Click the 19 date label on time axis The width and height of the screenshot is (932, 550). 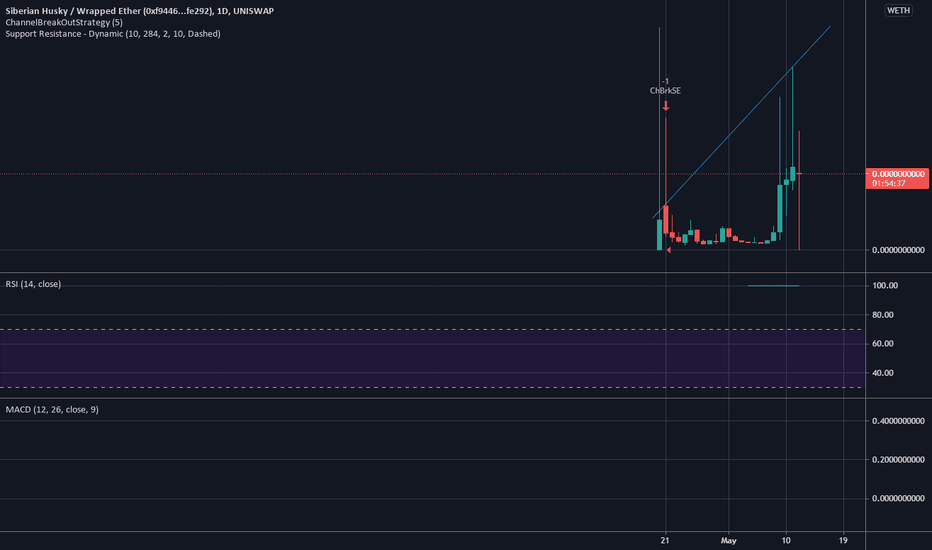[x=843, y=540]
